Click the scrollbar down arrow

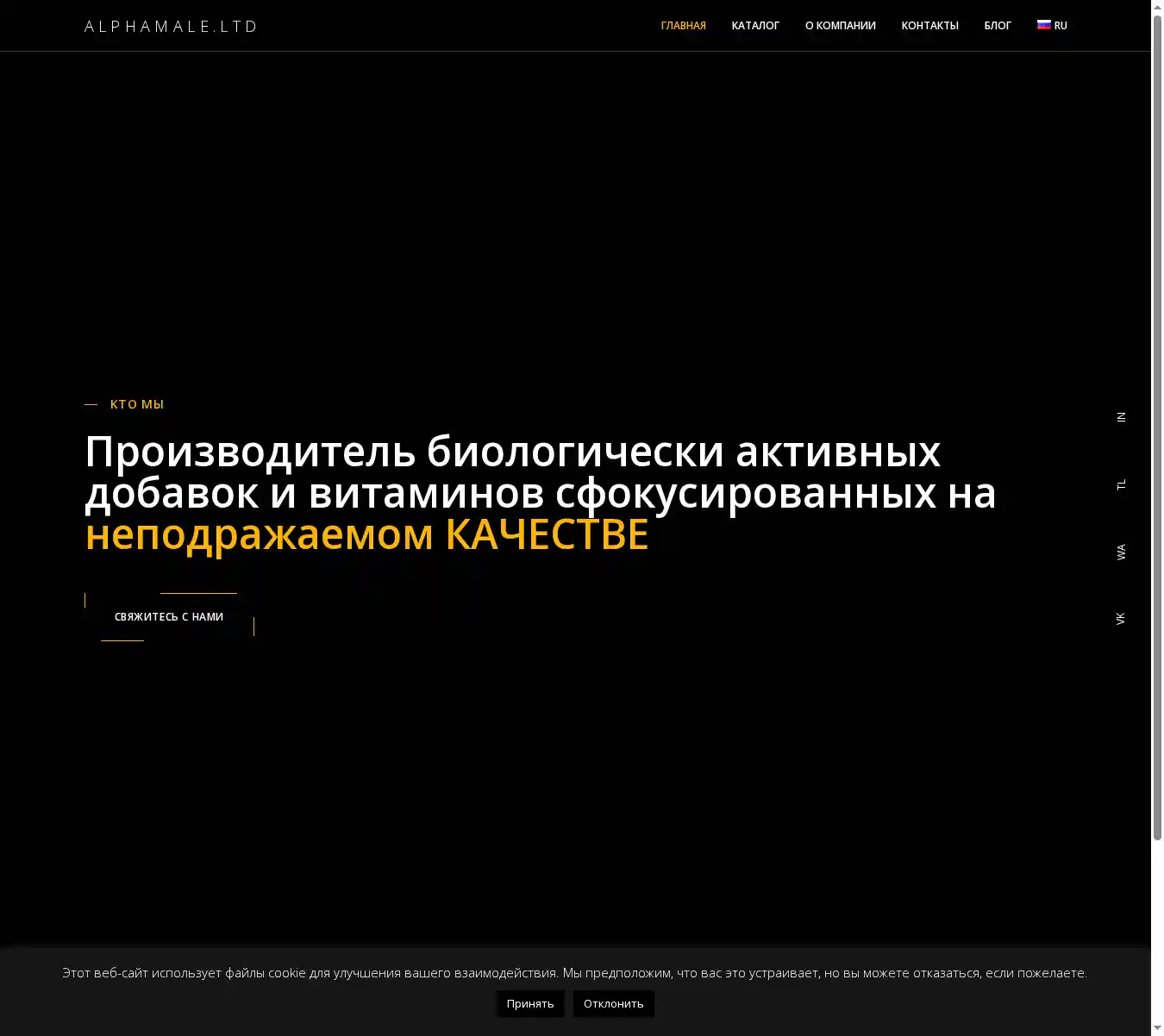coord(1157,1029)
